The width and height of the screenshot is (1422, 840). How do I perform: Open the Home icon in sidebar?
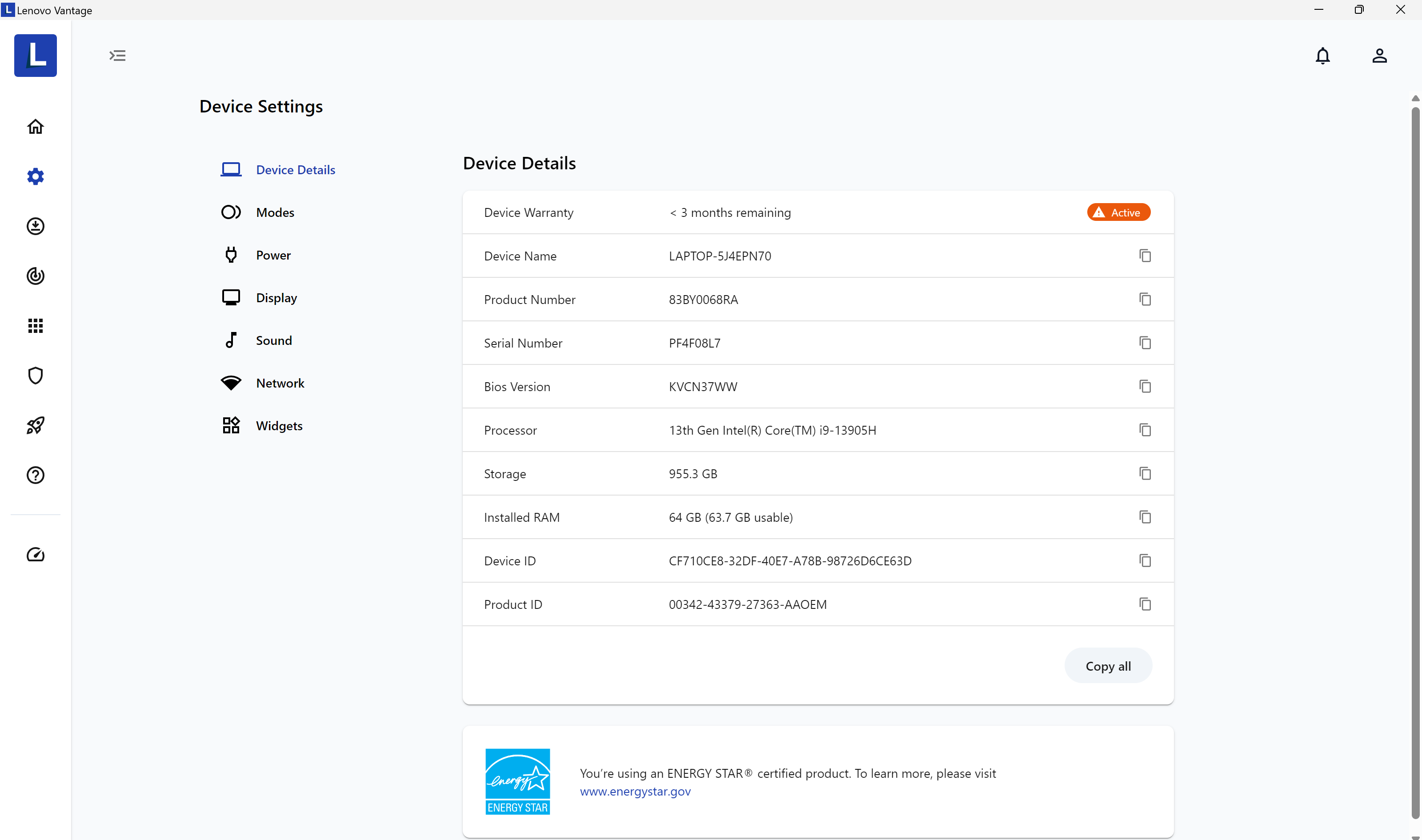coord(35,126)
